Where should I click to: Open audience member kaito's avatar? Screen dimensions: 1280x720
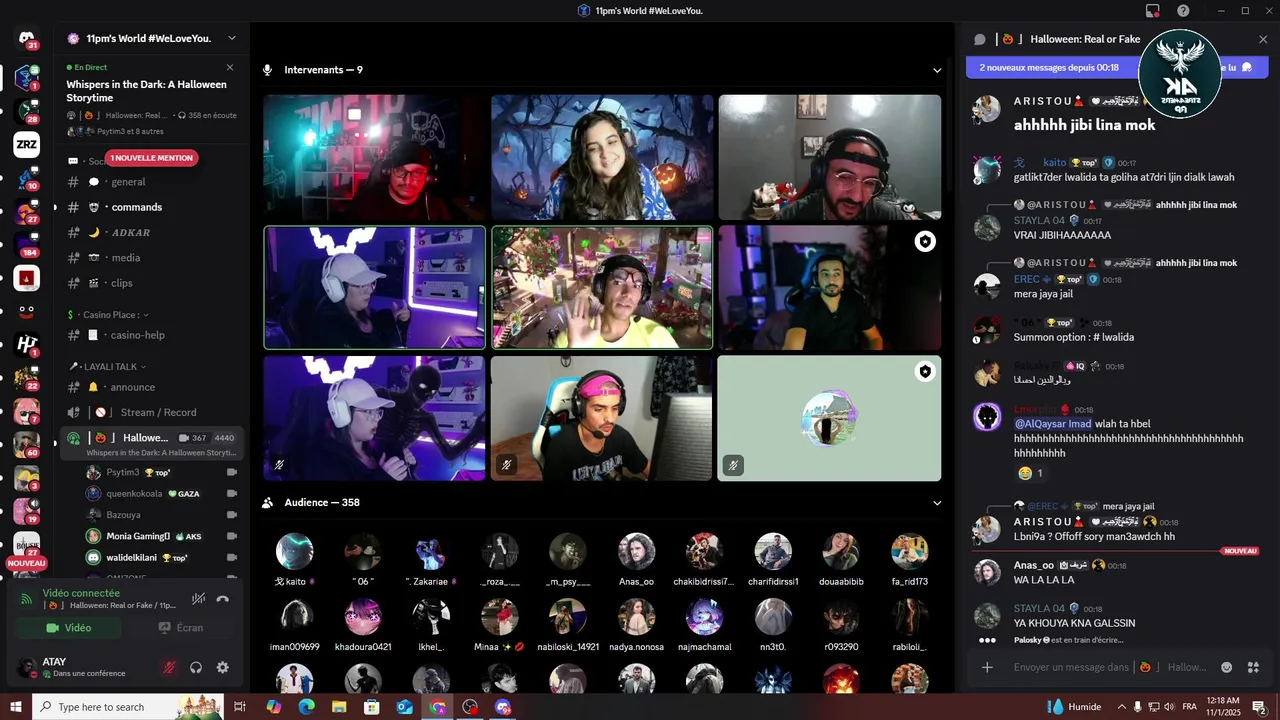(294, 551)
